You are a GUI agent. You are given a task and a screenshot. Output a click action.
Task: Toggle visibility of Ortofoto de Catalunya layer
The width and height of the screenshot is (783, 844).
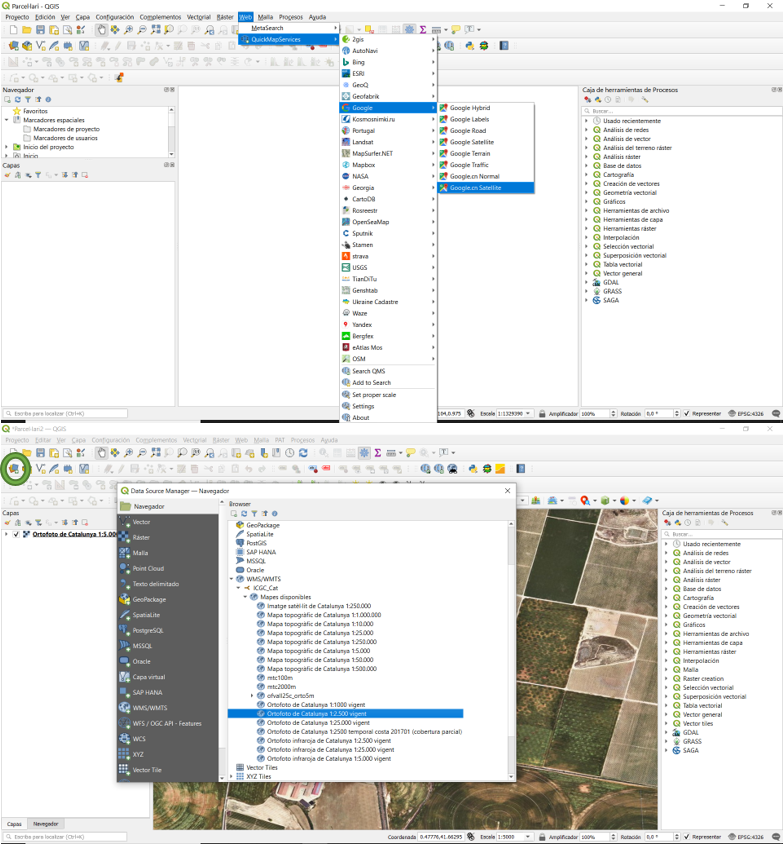click(x=16, y=534)
